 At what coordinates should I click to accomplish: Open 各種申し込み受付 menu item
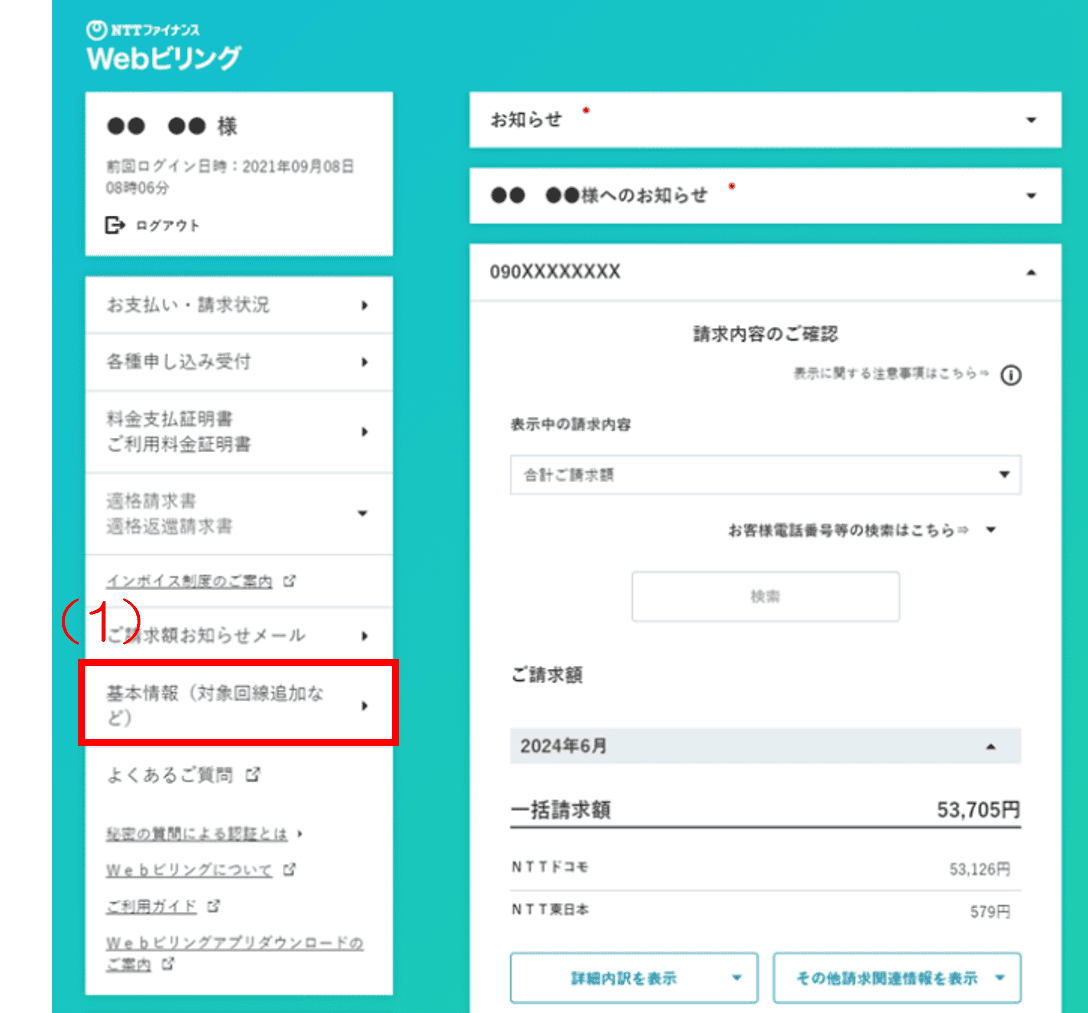[238, 362]
